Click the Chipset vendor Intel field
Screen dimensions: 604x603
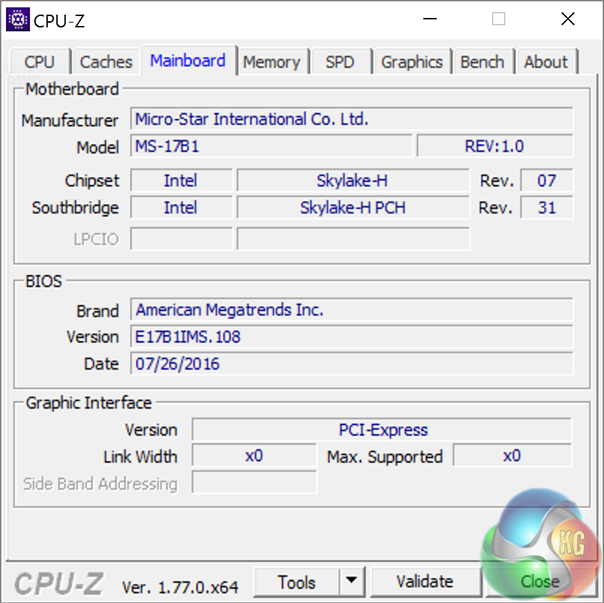(x=181, y=180)
